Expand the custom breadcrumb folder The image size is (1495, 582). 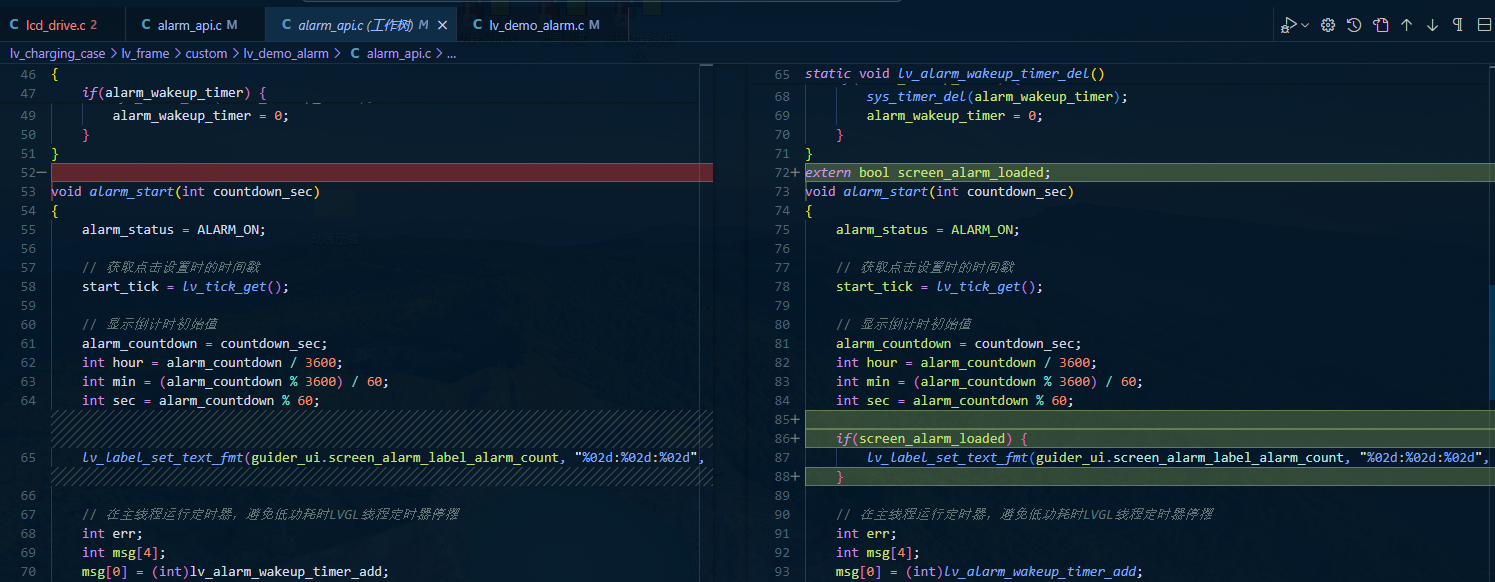click(x=207, y=54)
